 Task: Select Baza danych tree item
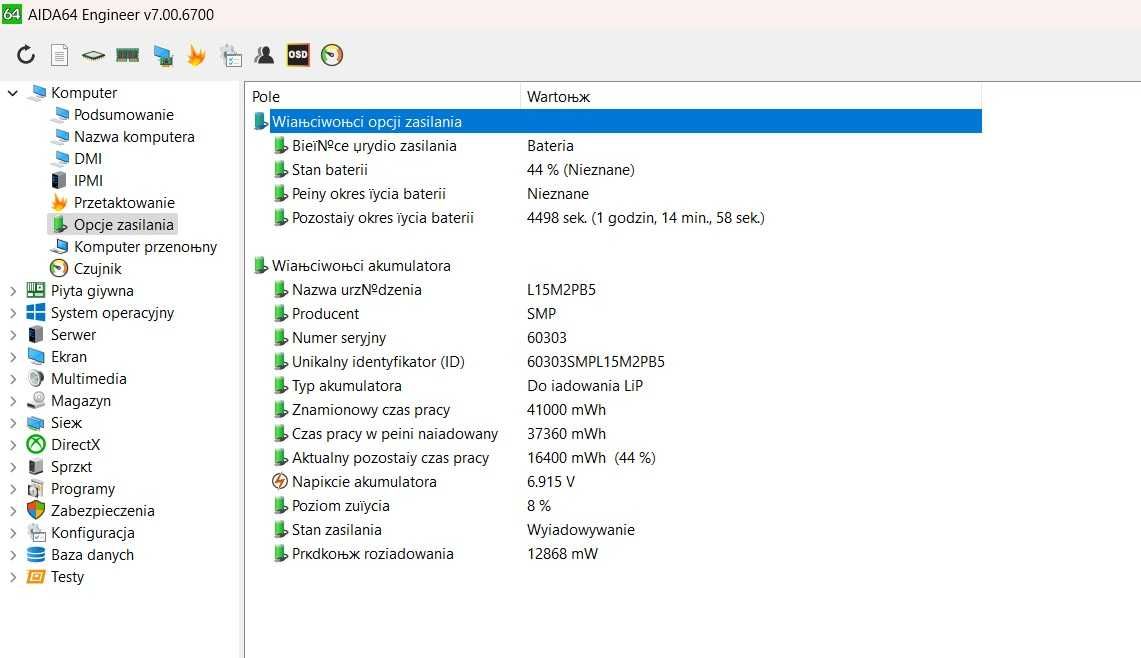(92, 555)
